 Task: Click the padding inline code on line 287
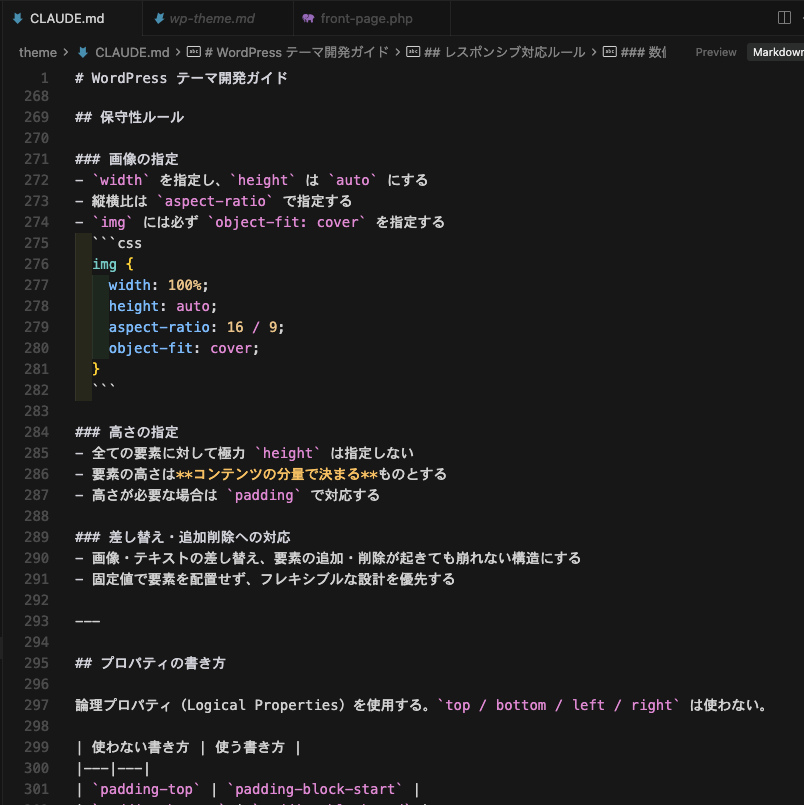tap(264, 495)
